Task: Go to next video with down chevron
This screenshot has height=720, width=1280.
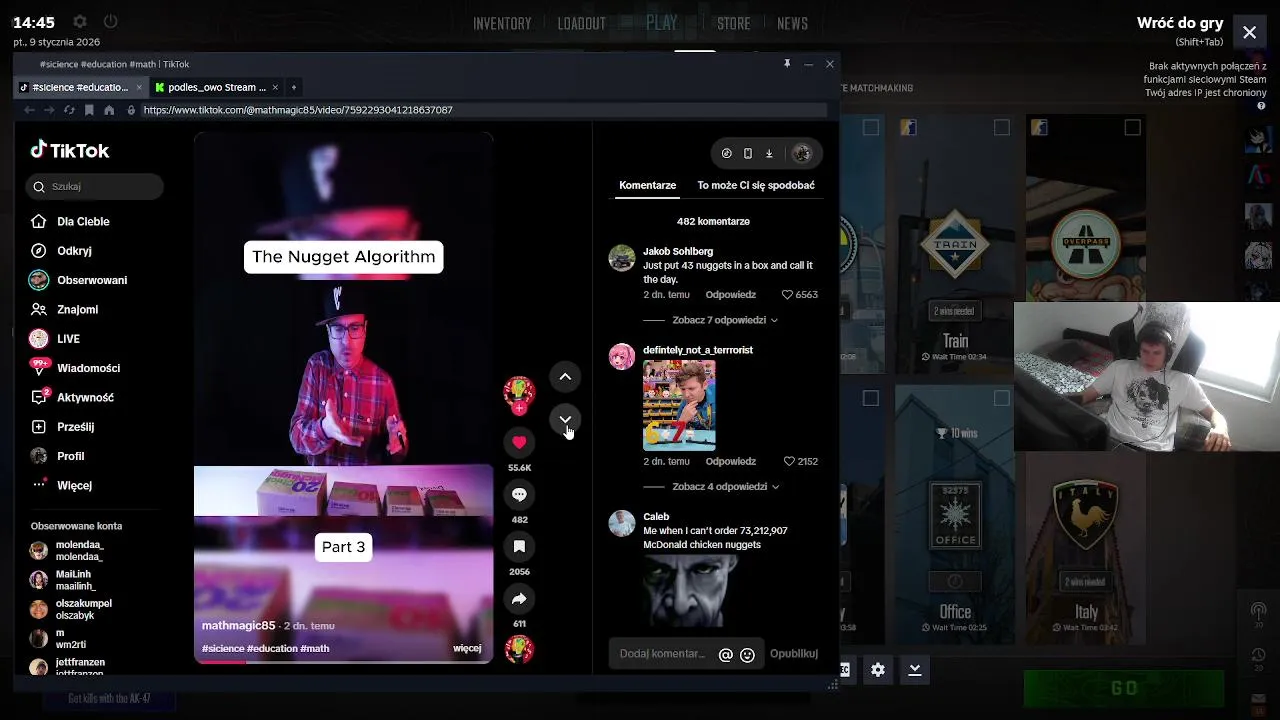Action: click(x=565, y=419)
